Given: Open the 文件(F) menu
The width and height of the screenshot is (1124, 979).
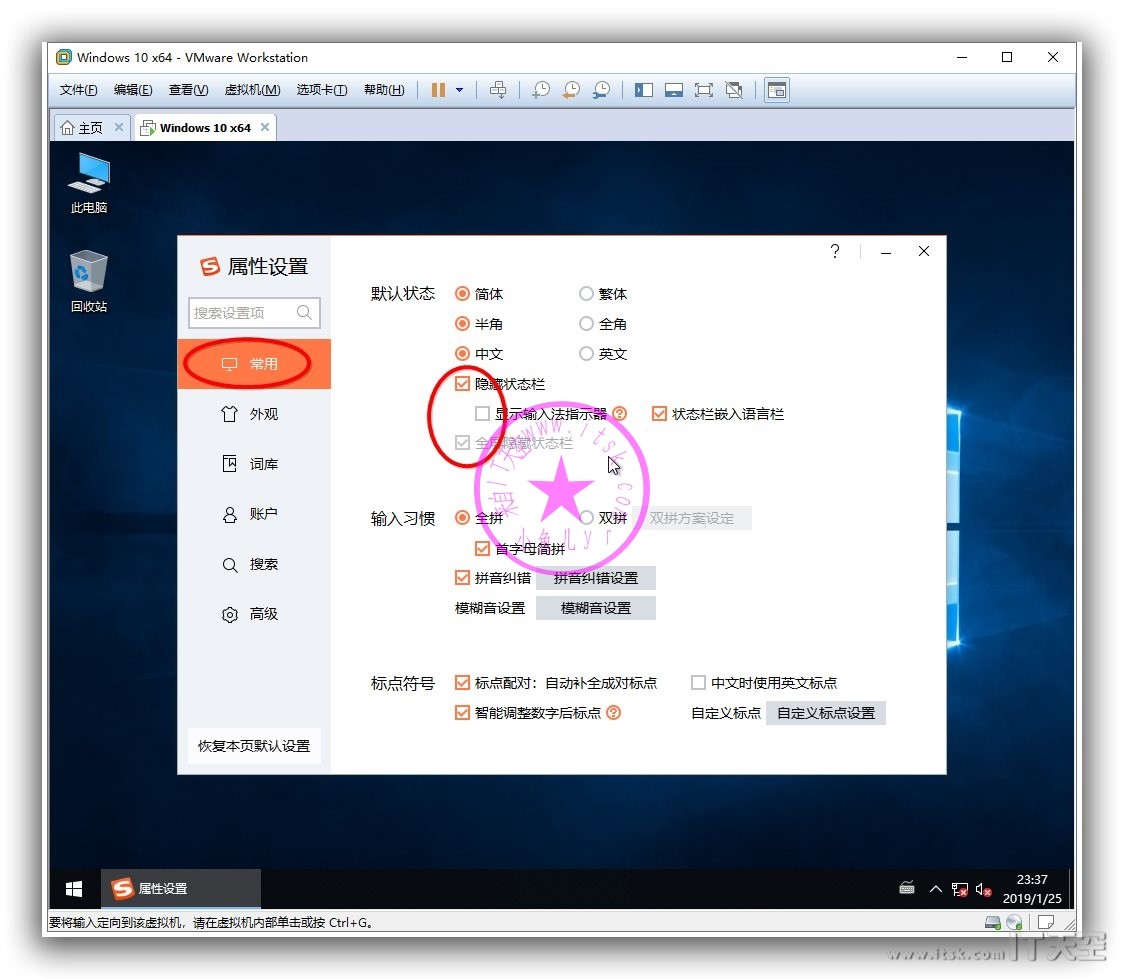Looking at the screenshot, I should 78,90.
